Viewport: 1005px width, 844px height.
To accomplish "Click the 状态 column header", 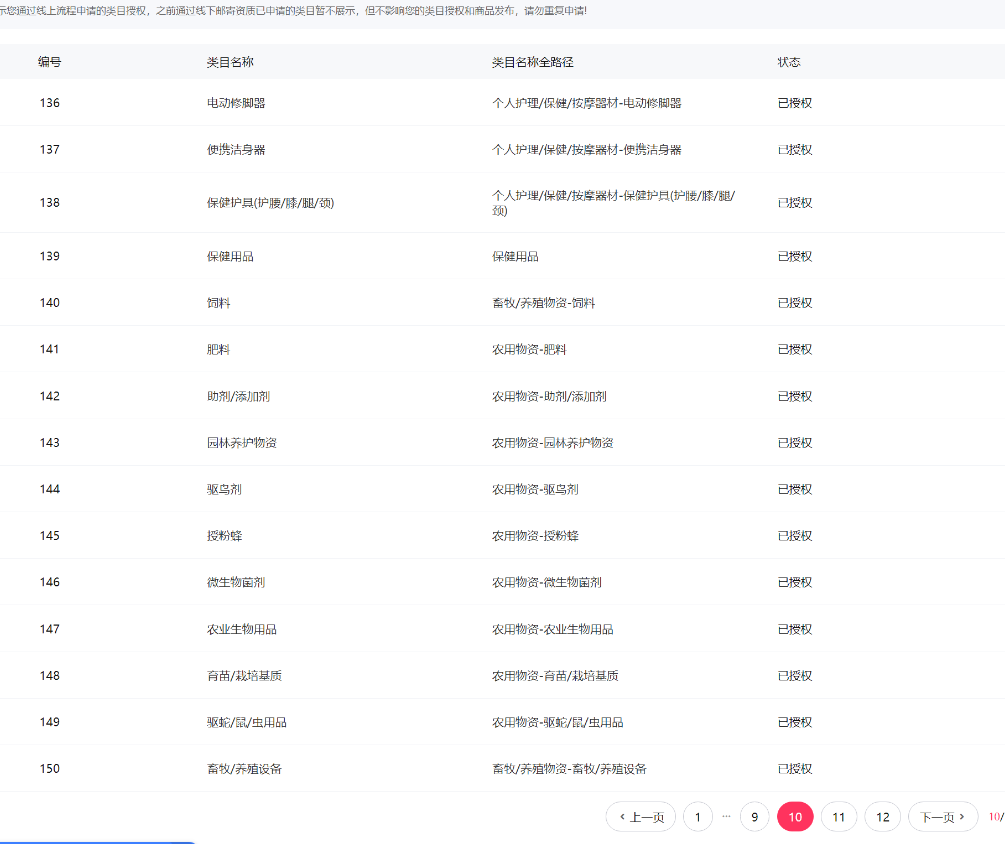I will 789,62.
